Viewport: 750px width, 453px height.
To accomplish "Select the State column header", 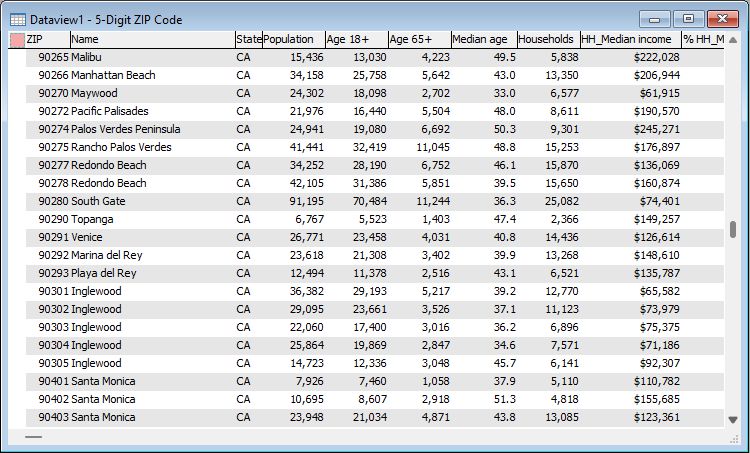I will 249,39.
